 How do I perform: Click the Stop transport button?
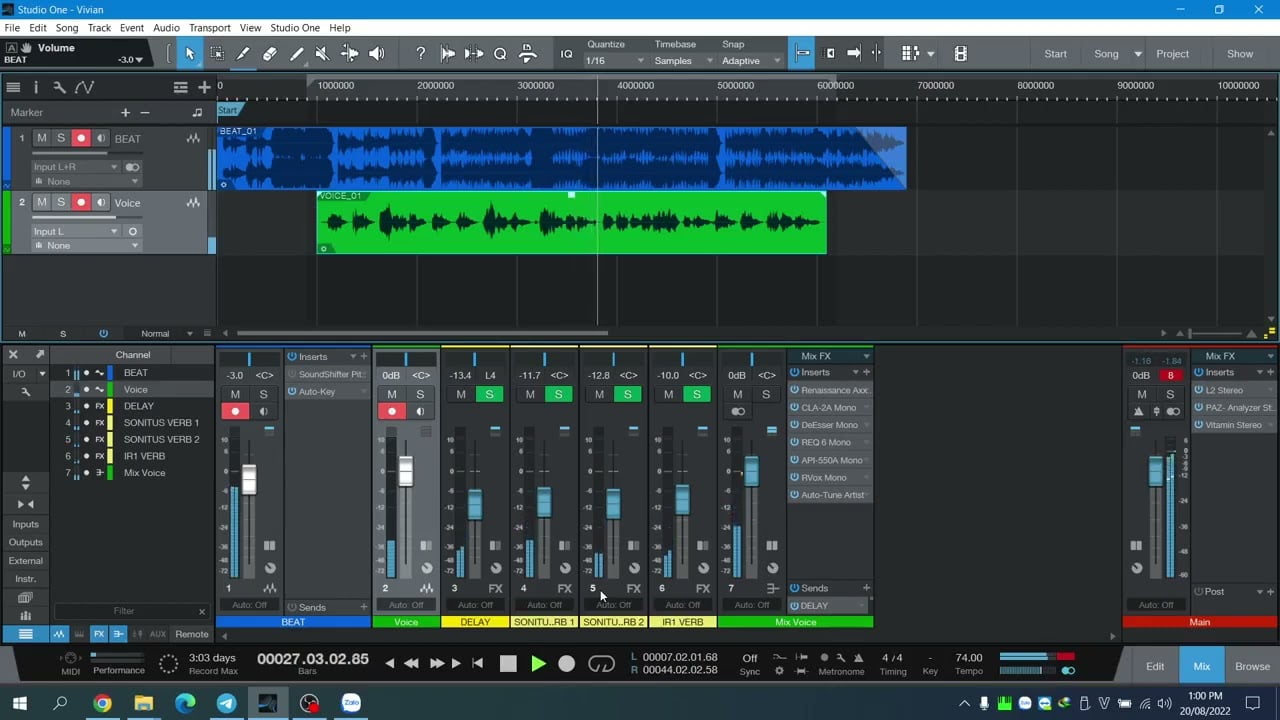pyautogui.click(x=508, y=663)
